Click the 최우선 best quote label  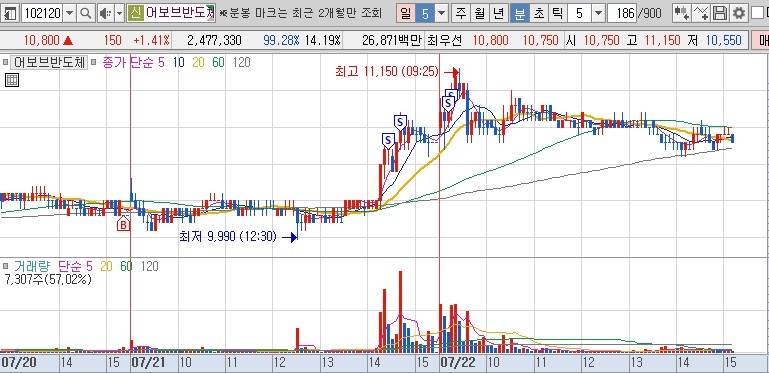pos(444,40)
